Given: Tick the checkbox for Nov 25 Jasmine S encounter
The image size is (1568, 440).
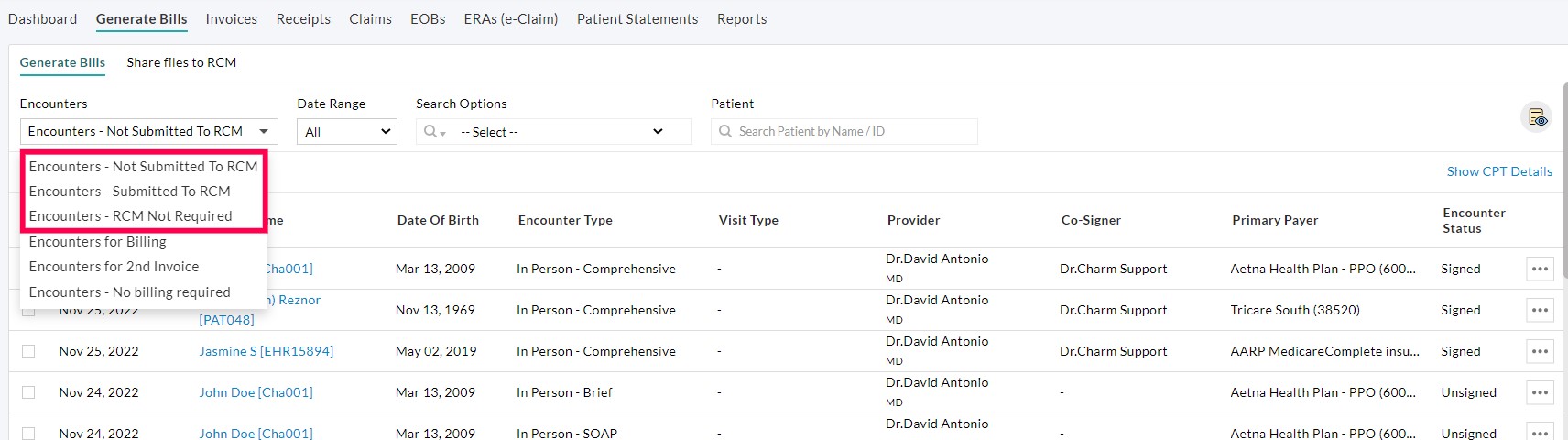Looking at the screenshot, I should click(x=28, y=351).
